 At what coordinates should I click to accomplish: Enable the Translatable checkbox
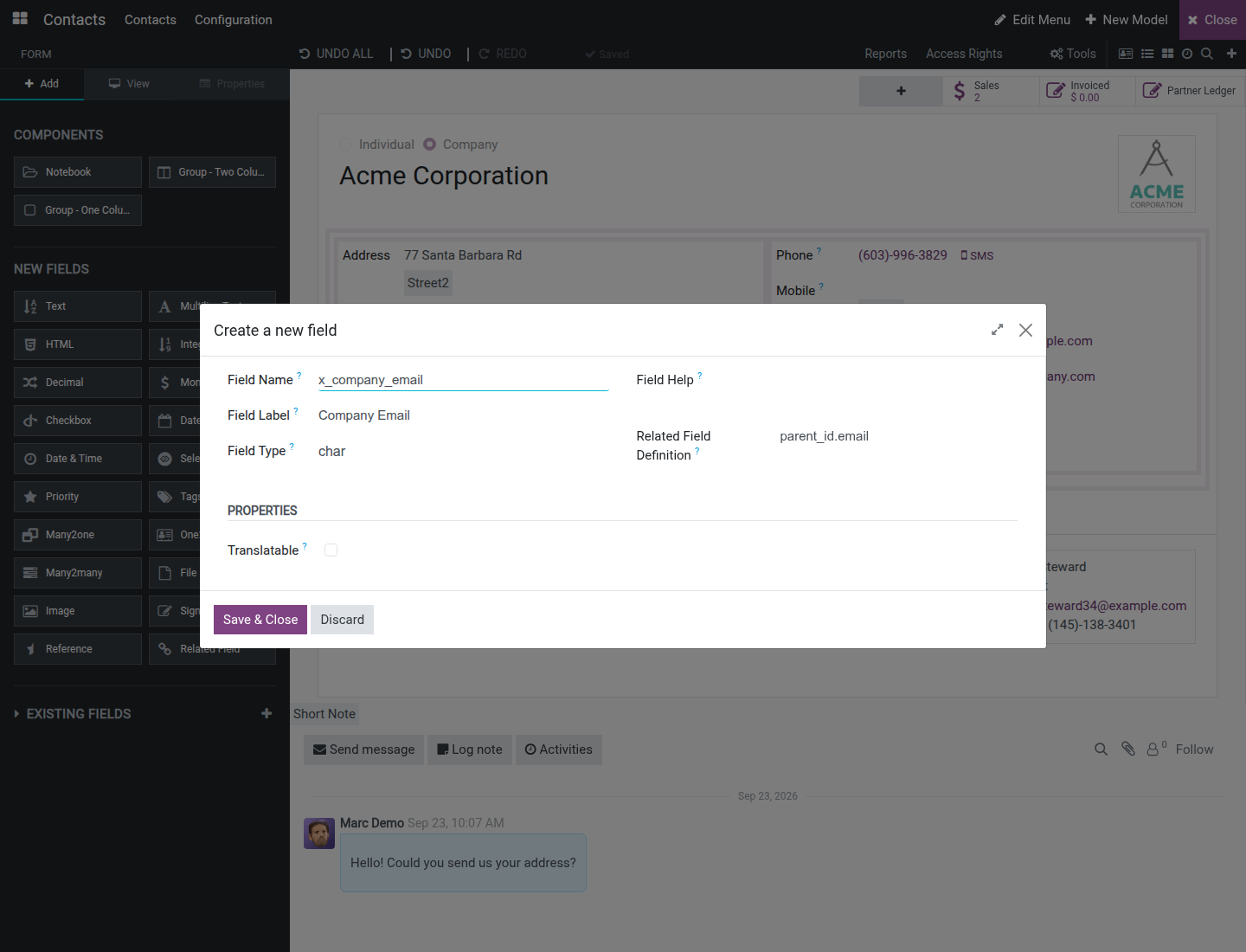(331, 550)
